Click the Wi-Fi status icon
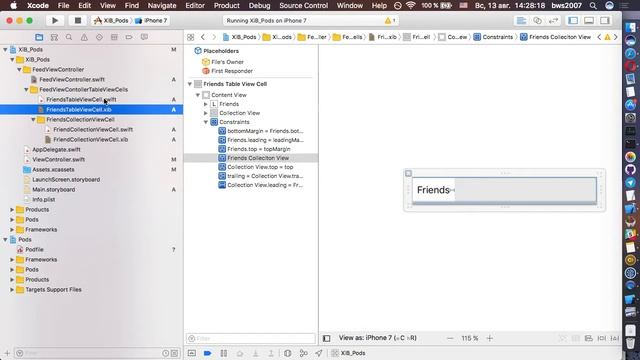640x360 pixels. 411,6
